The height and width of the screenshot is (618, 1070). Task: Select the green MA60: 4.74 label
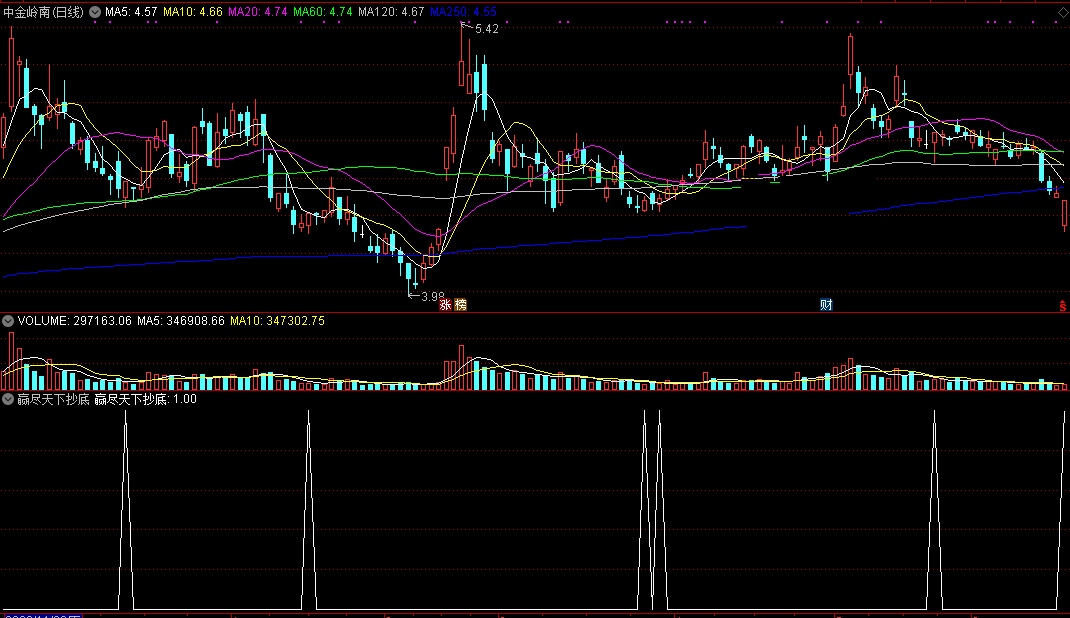pyautogui.click(x=323, y=12)
